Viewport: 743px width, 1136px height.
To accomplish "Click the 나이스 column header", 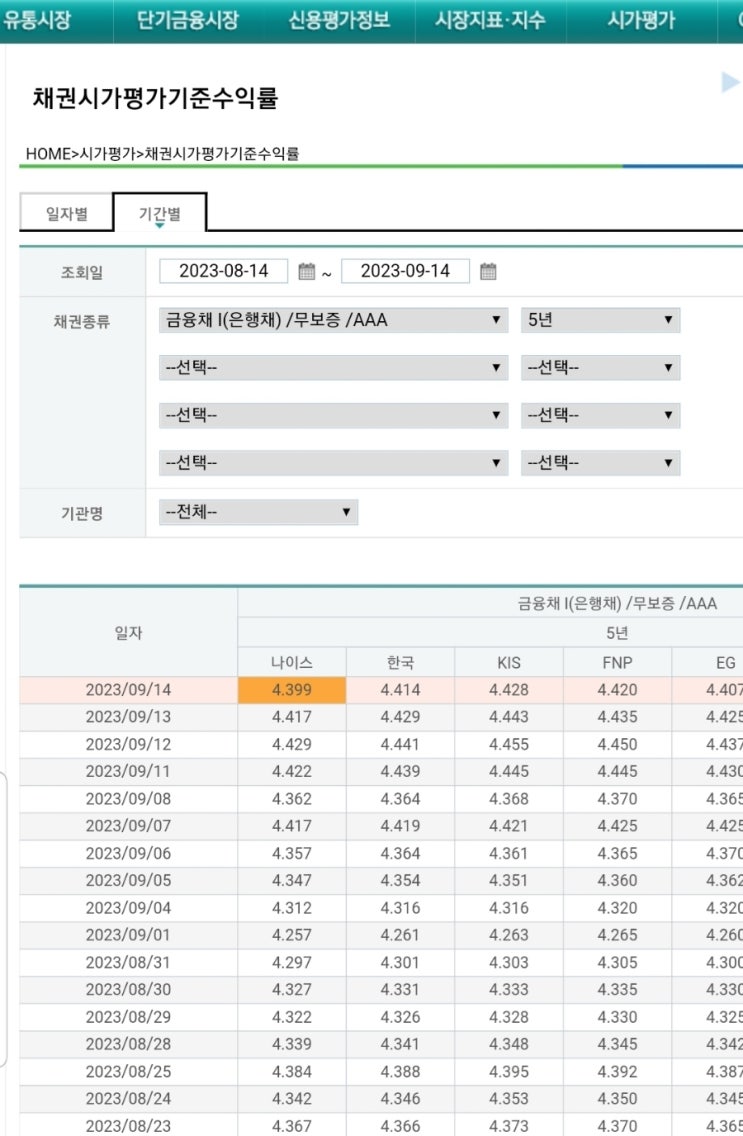I will pyautogui.click(x=292, y=663).
